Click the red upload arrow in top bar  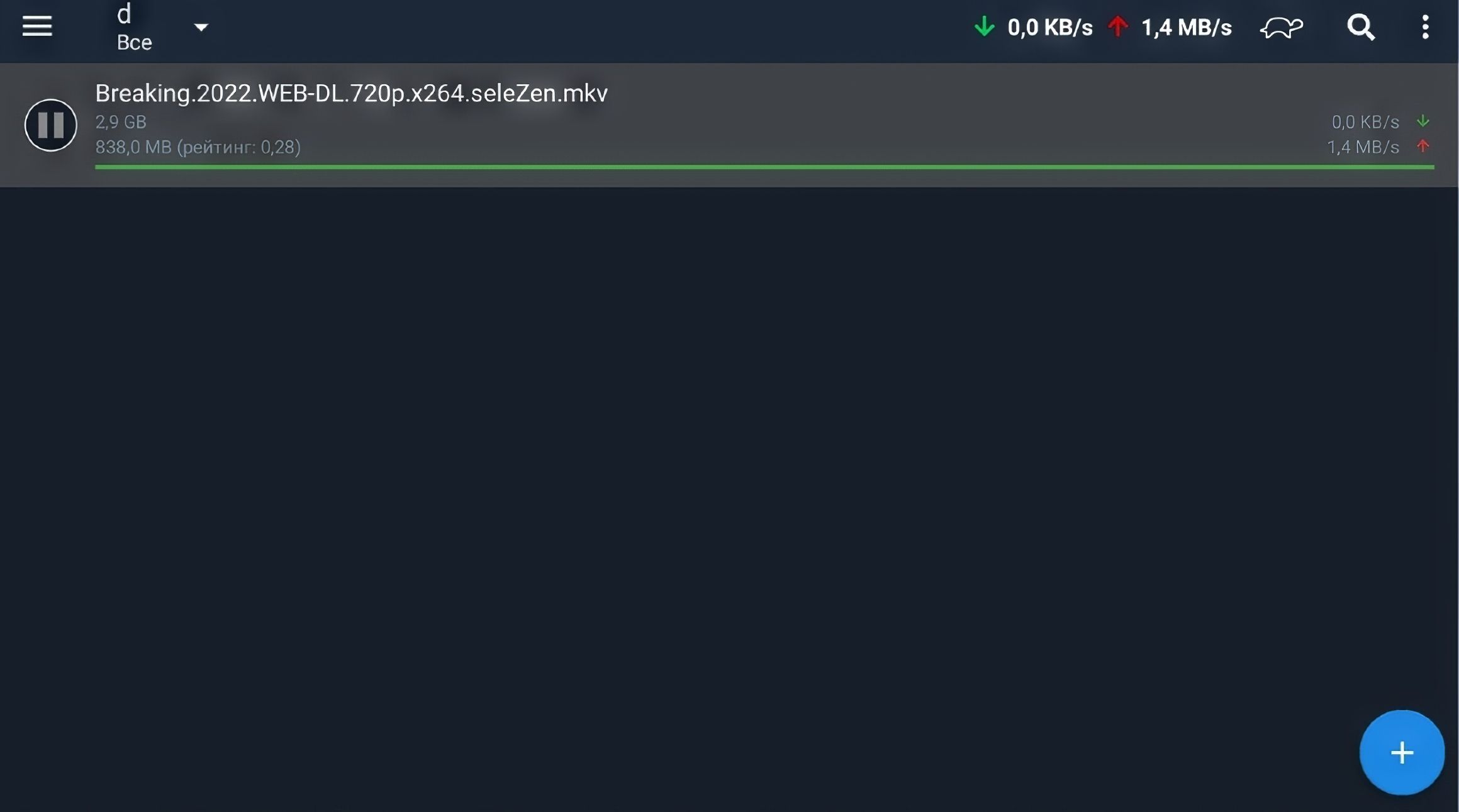[x=1118, y=26]
